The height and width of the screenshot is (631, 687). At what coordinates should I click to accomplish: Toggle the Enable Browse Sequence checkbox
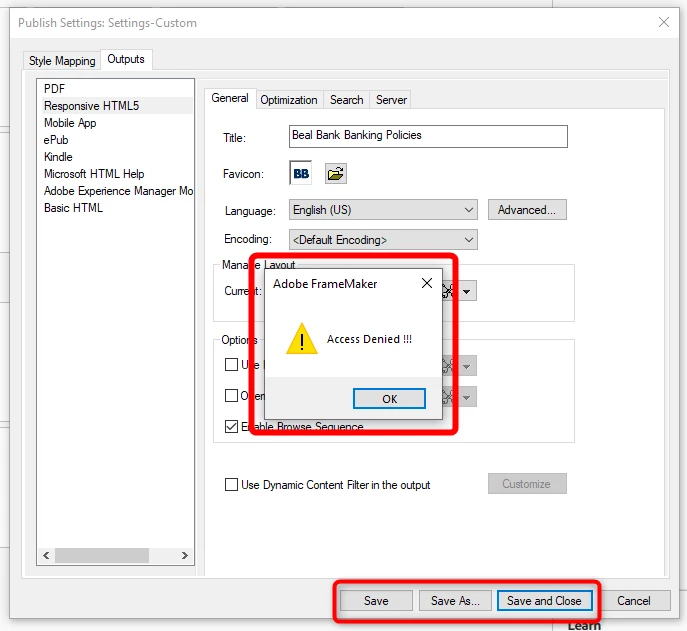[x=231, y=426]
